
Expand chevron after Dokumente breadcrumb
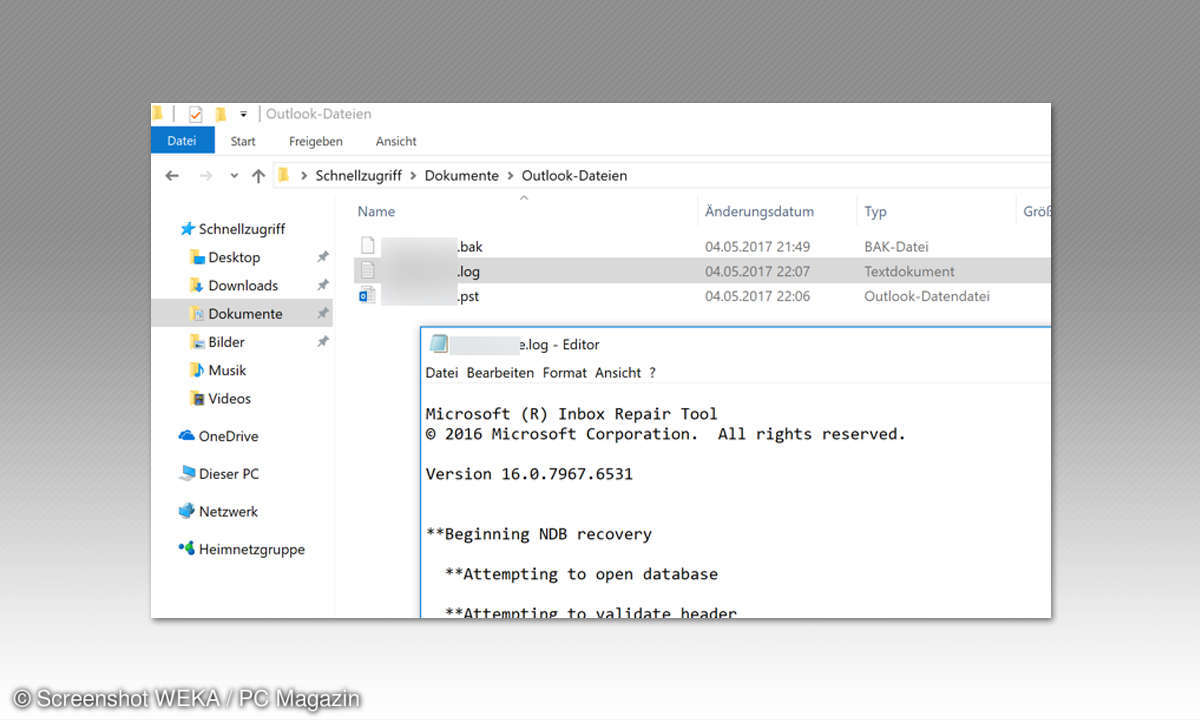click(510, 175)
